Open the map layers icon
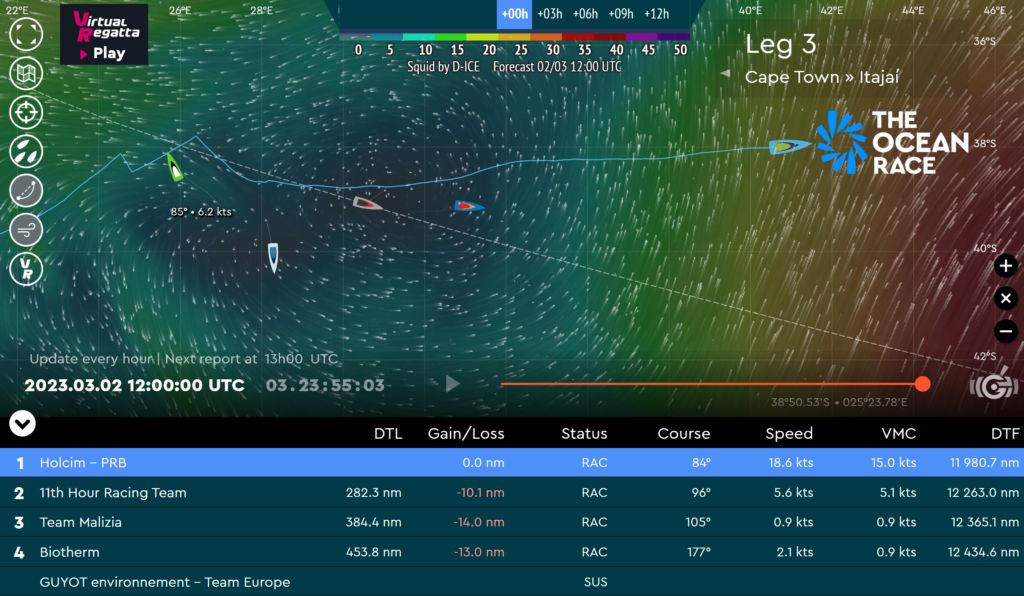The height and width of the screenshot is (596, 1024). (26, 73)
